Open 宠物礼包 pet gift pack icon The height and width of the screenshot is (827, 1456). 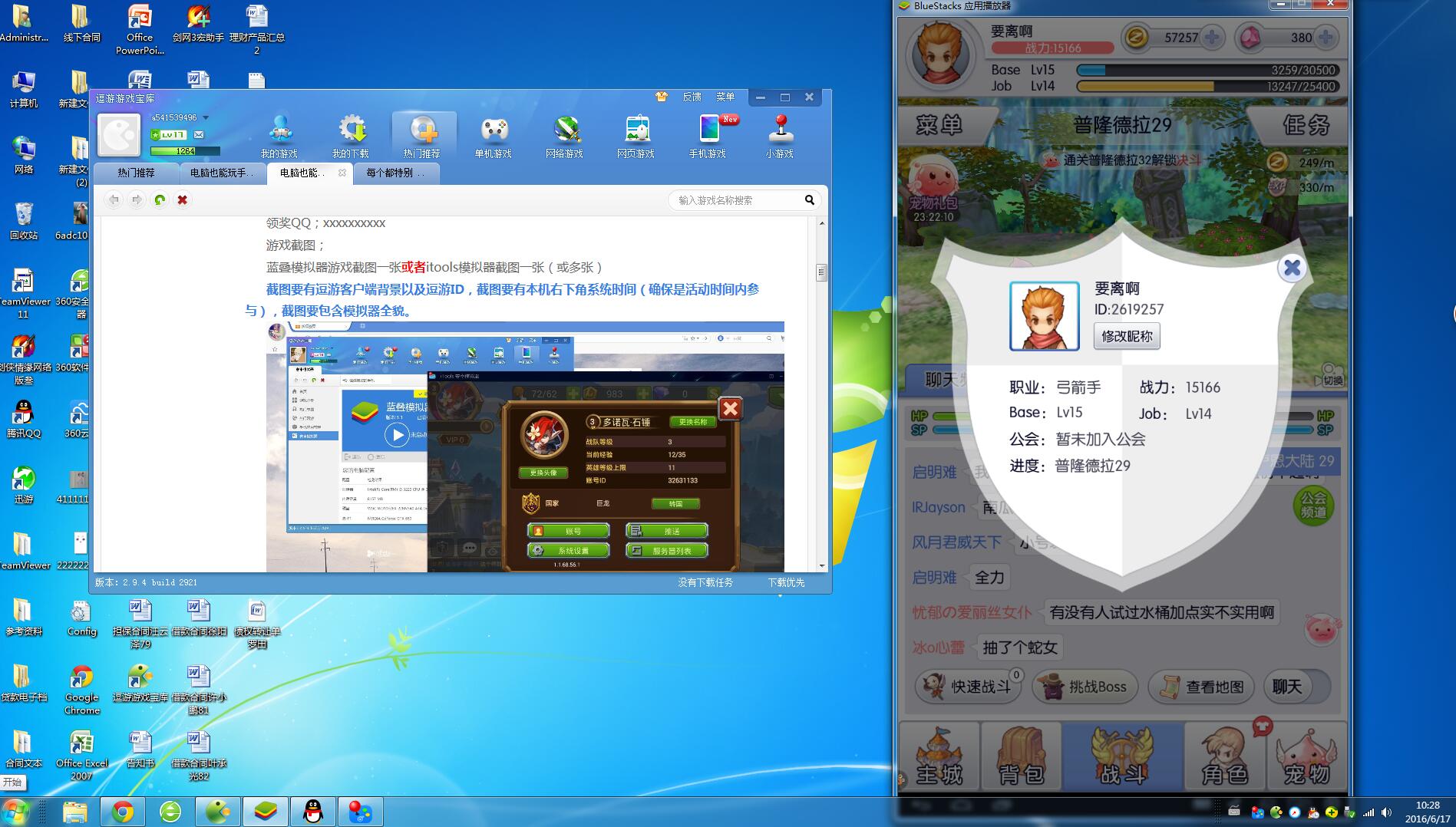(933, 188)
